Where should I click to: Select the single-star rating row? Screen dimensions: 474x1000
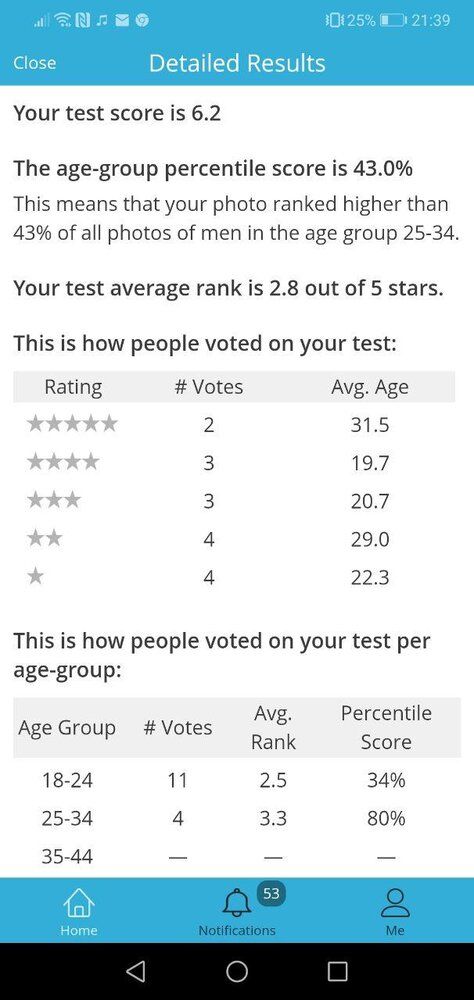click(234, 578)
